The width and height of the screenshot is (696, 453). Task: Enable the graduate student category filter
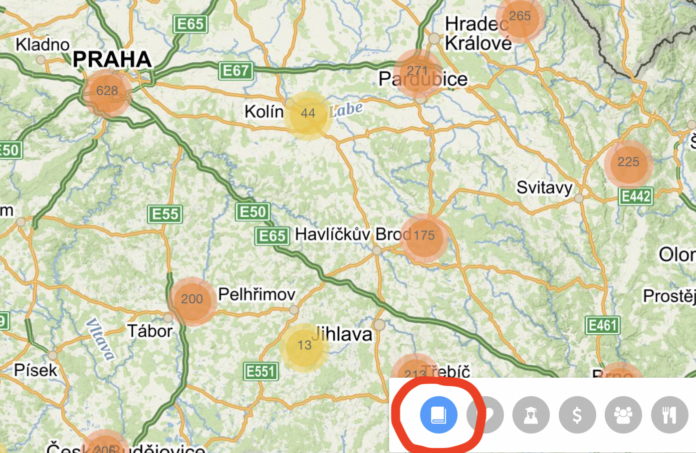531,415
